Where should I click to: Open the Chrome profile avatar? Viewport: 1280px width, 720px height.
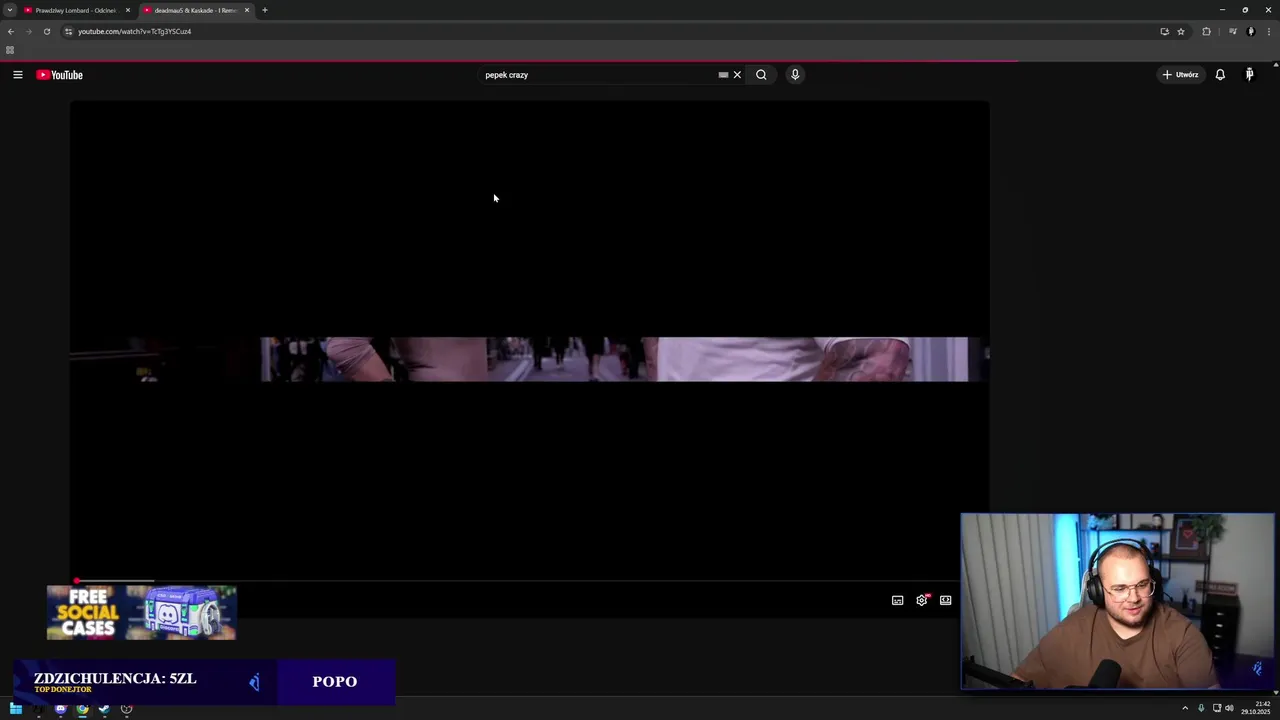(1251, 31)
